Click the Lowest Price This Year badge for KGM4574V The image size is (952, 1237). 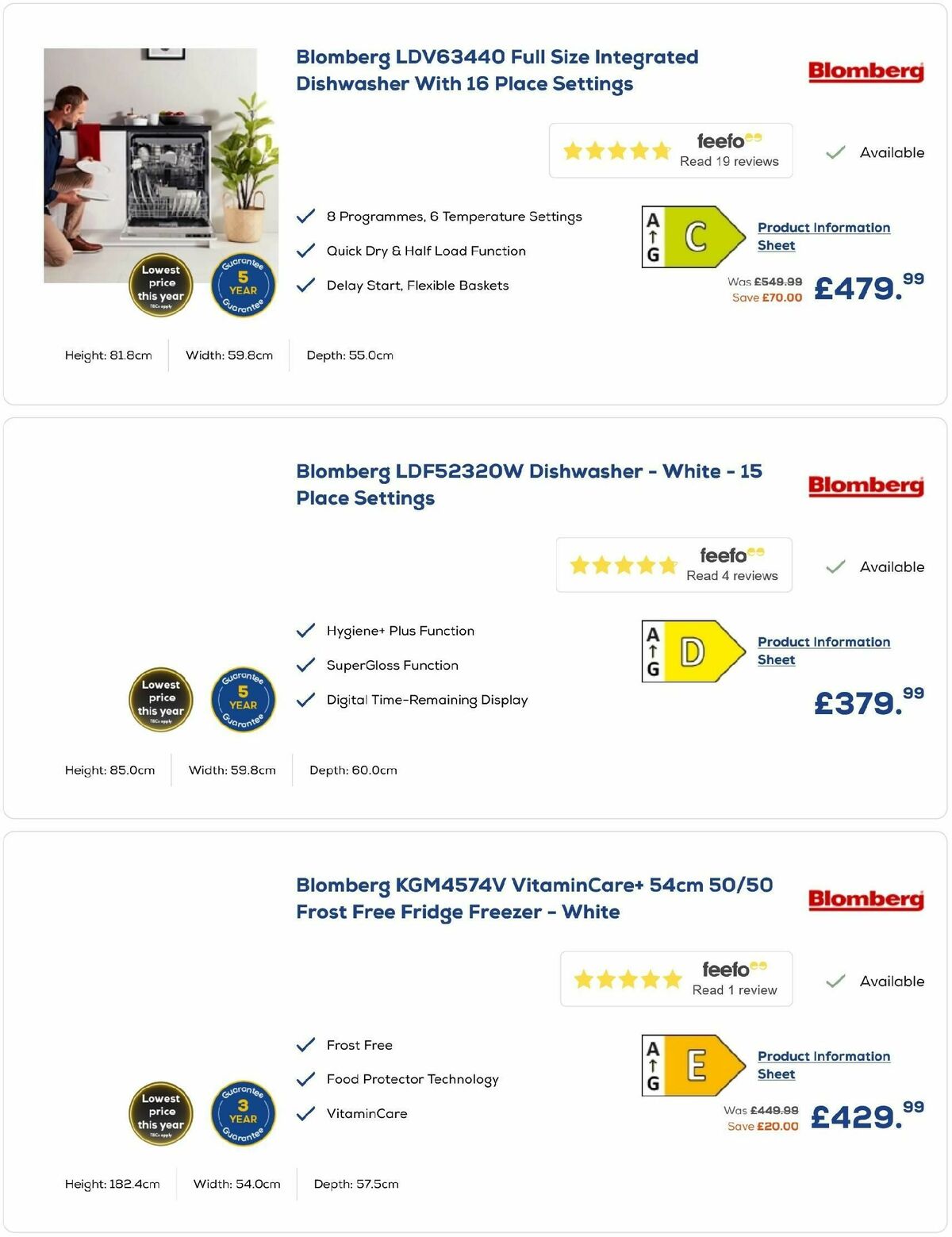click(161, 1114)
